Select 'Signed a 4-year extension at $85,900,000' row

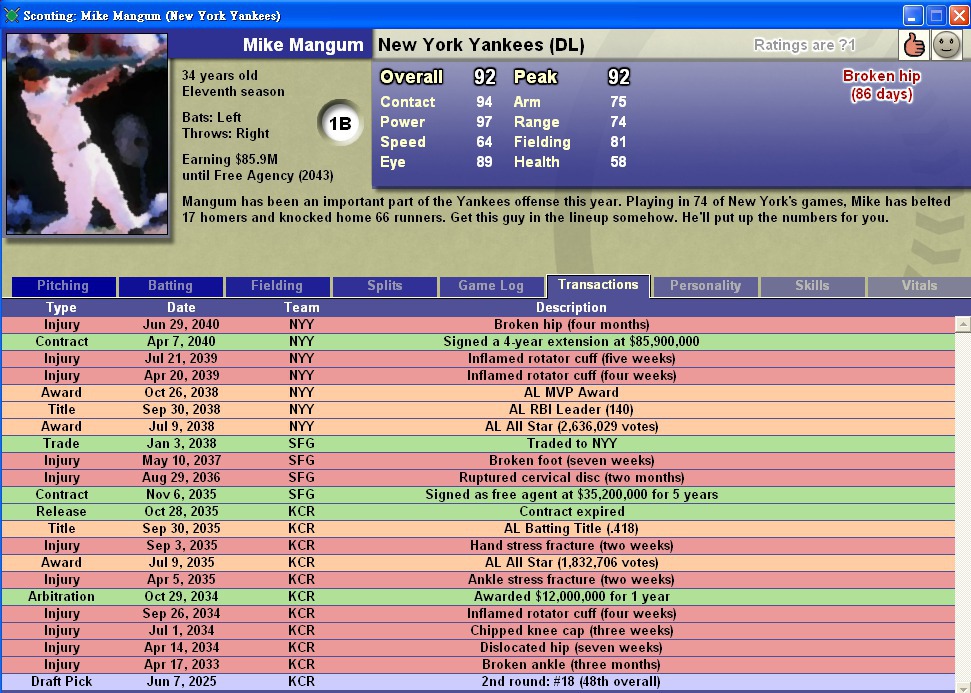(x=478, y=342)
